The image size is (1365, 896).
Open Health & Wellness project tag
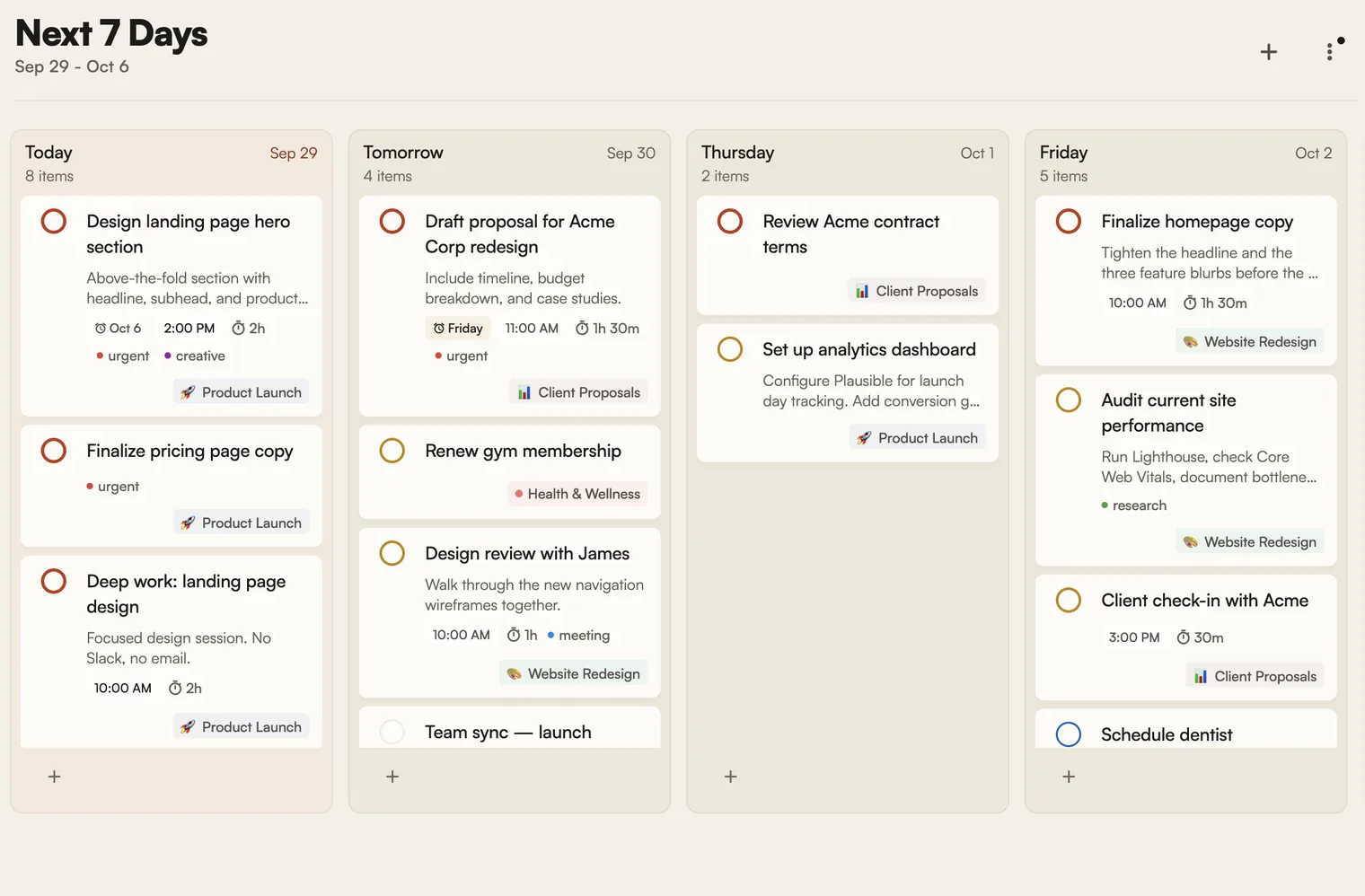pyautogui.click(x=577, y=494)
